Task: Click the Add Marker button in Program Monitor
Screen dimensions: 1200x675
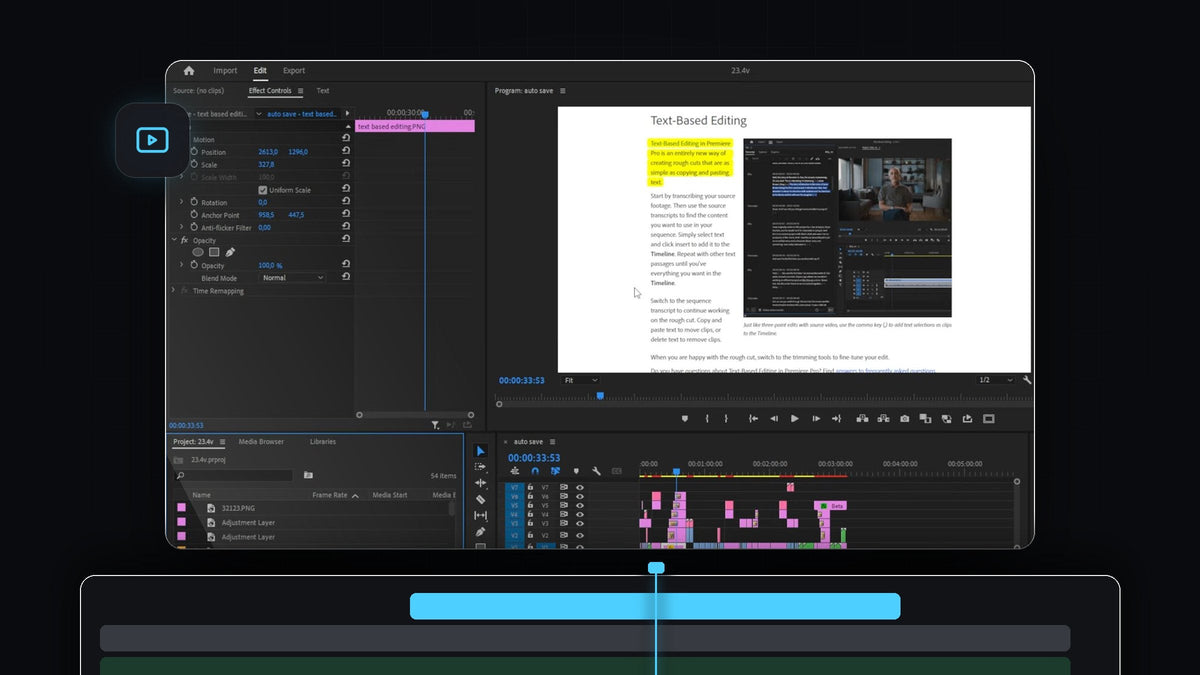Action: point(685,419)
